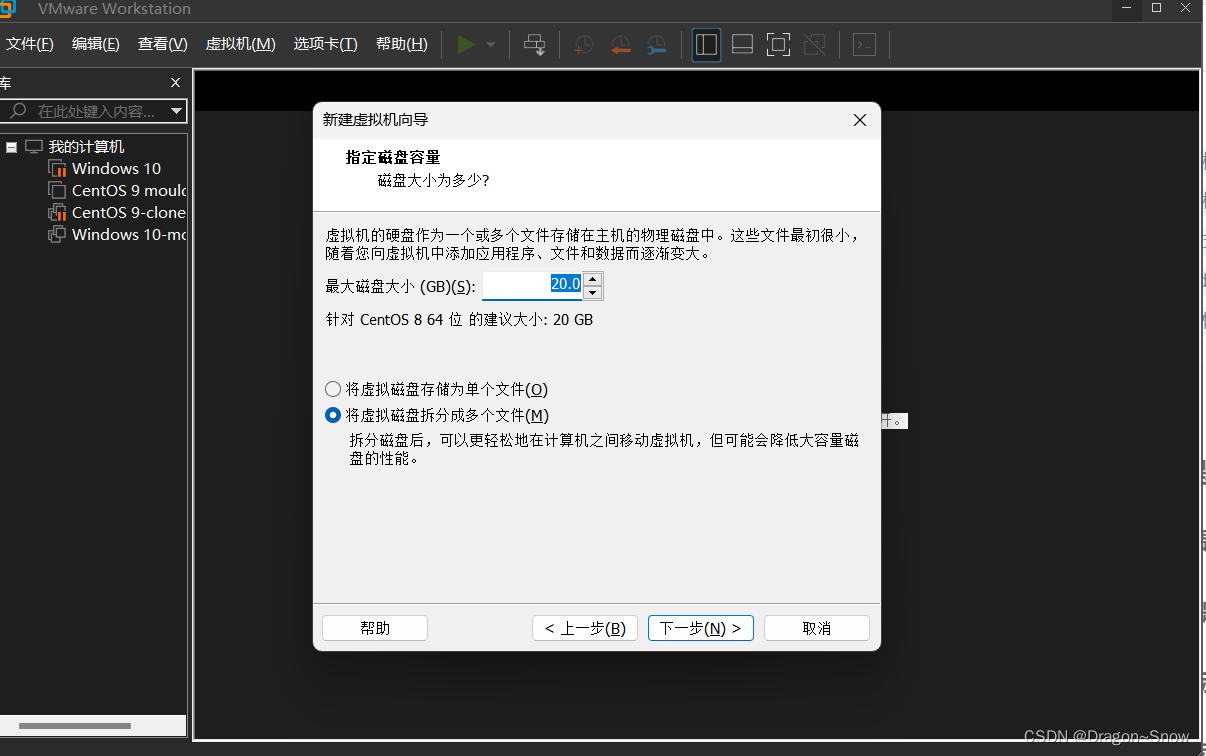
Task: Open the 编辑(E) menu
Action: pyautogui.click(x=96, y=44)
